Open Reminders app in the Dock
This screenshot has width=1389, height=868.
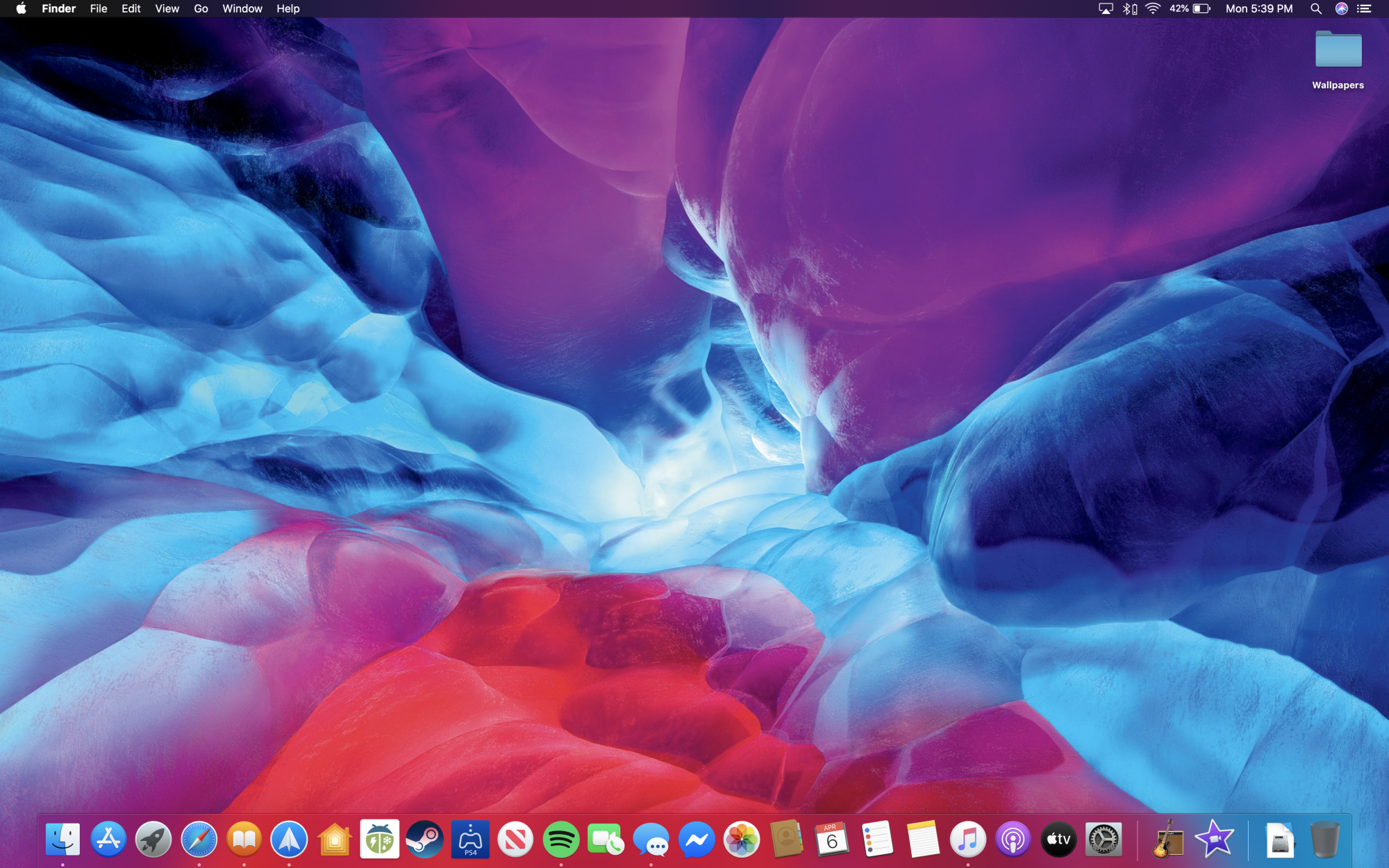click(877, 839)
